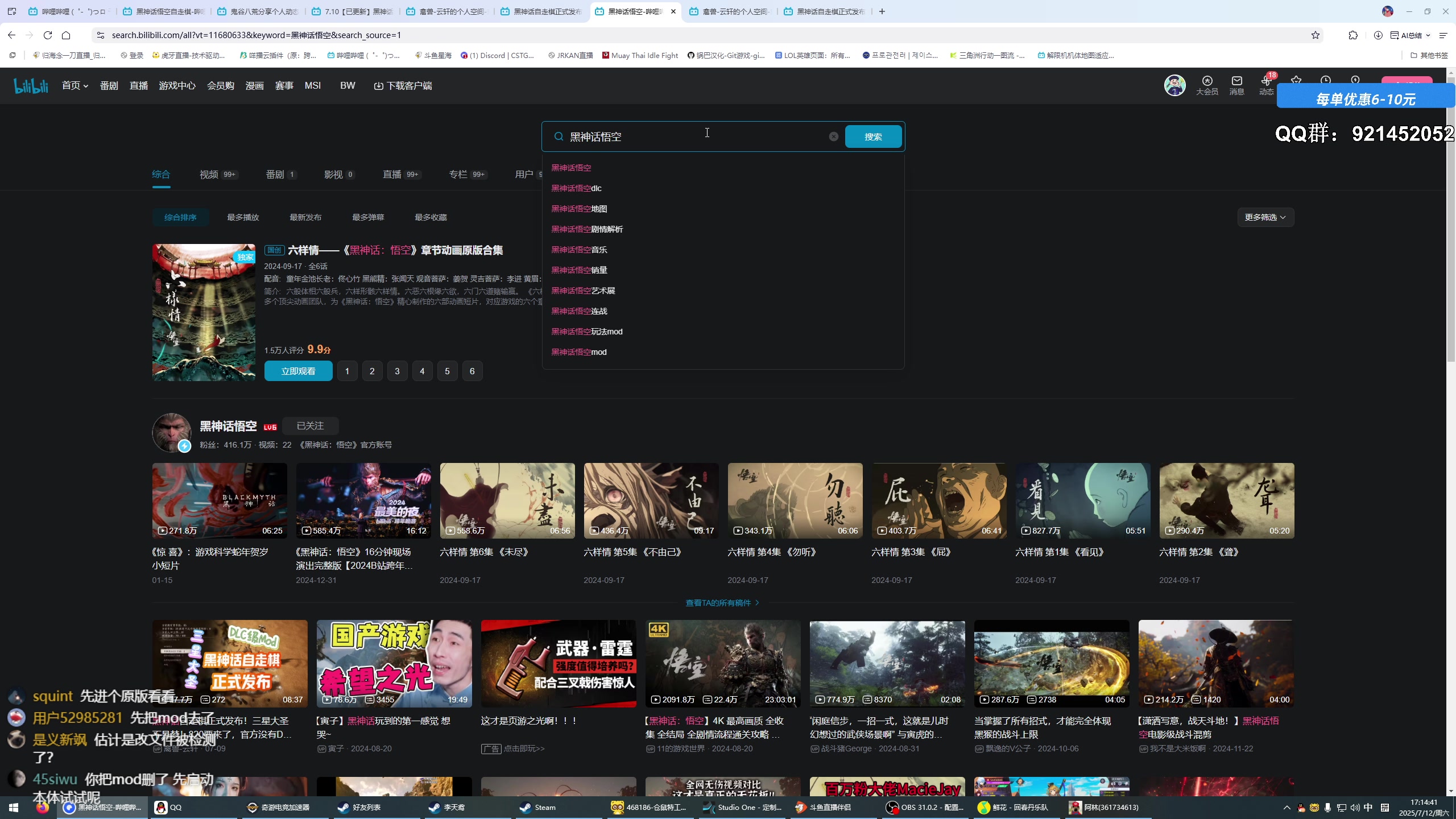Viewport: 1456px width, 819px height.
Task: Bookmark this page with the star icon
Action: (1315, 35)
